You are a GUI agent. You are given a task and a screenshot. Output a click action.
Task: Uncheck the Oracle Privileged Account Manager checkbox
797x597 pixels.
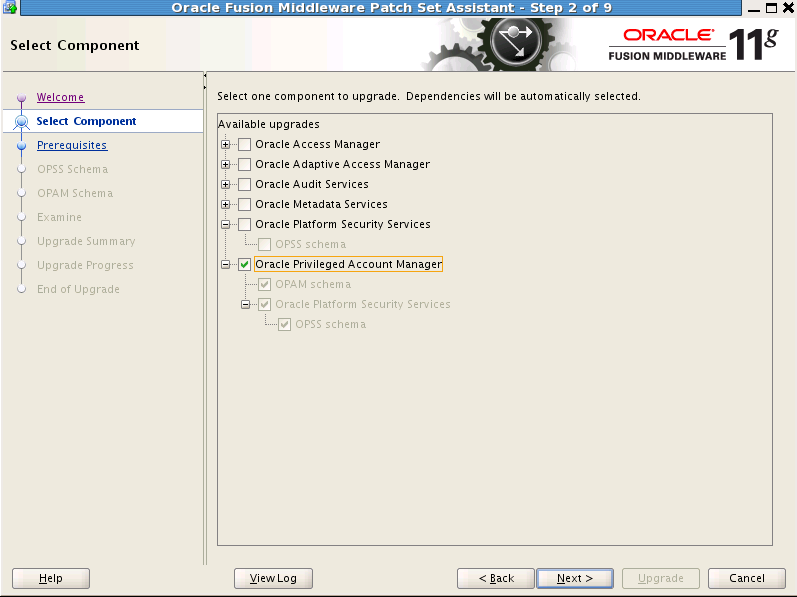point(244,264)
